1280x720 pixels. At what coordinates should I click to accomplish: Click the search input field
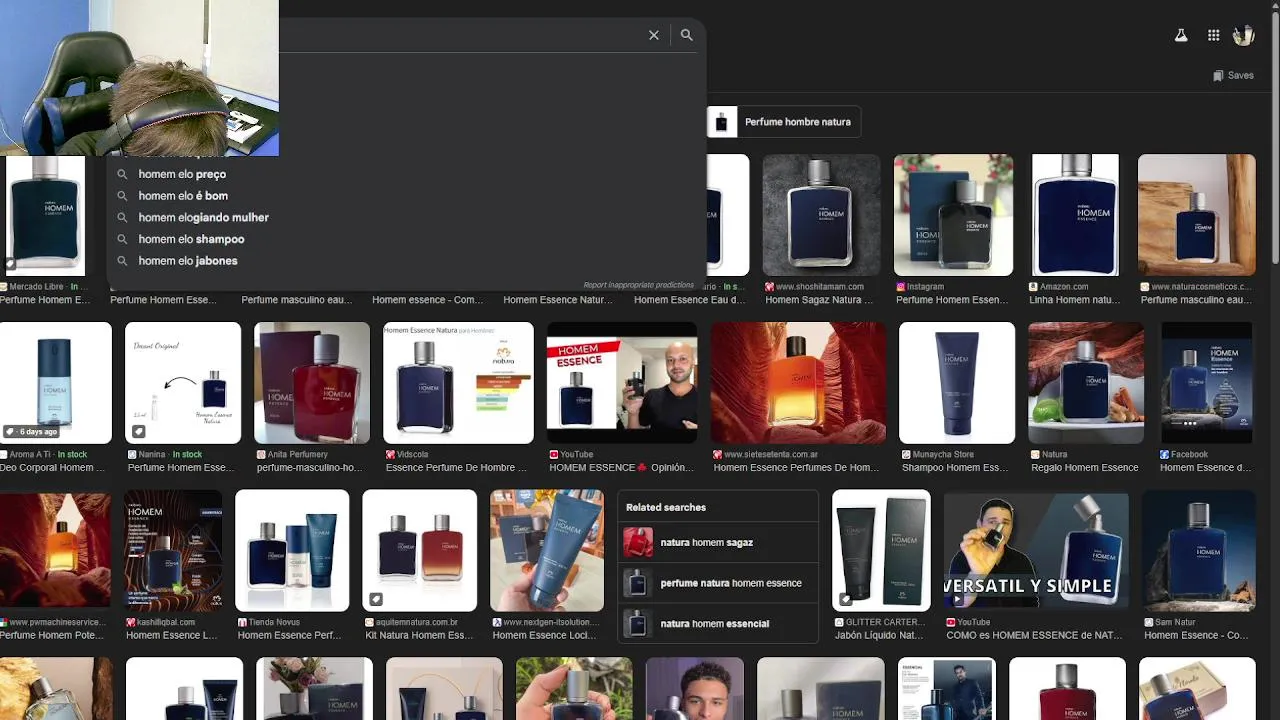click(x=460, y=35)
